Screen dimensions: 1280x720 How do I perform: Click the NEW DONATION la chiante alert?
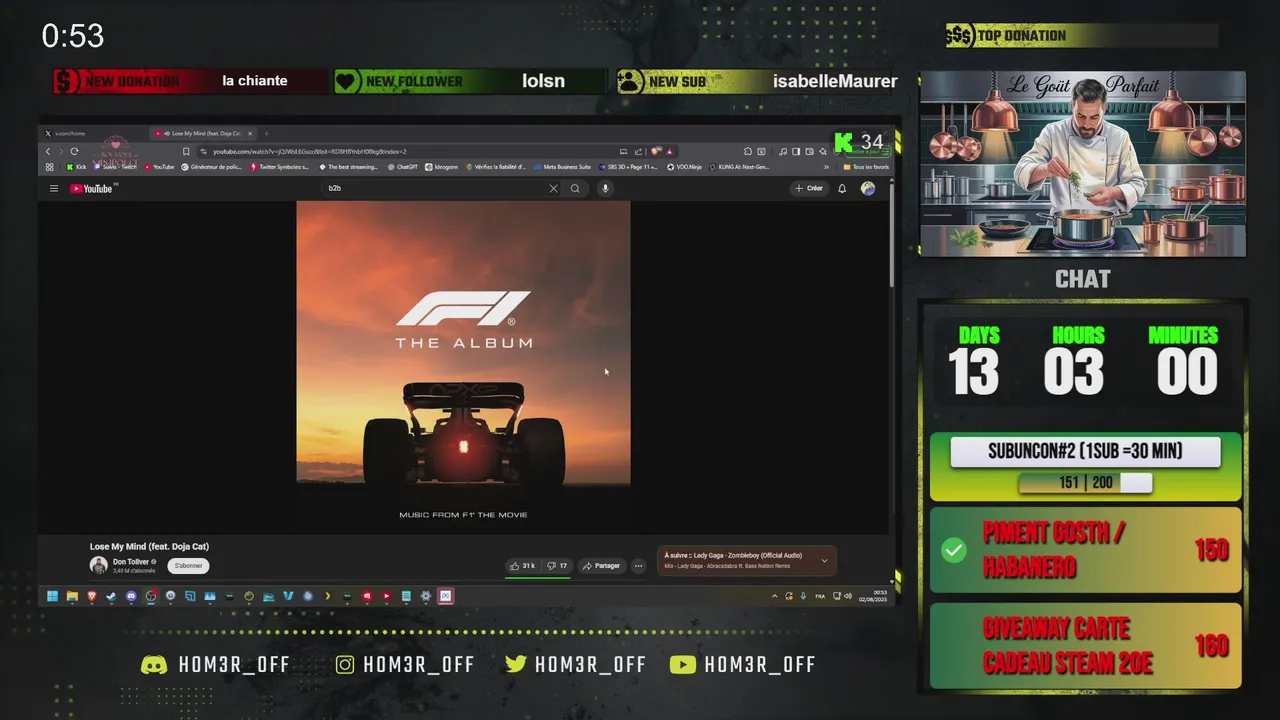(x=190, y=81)
